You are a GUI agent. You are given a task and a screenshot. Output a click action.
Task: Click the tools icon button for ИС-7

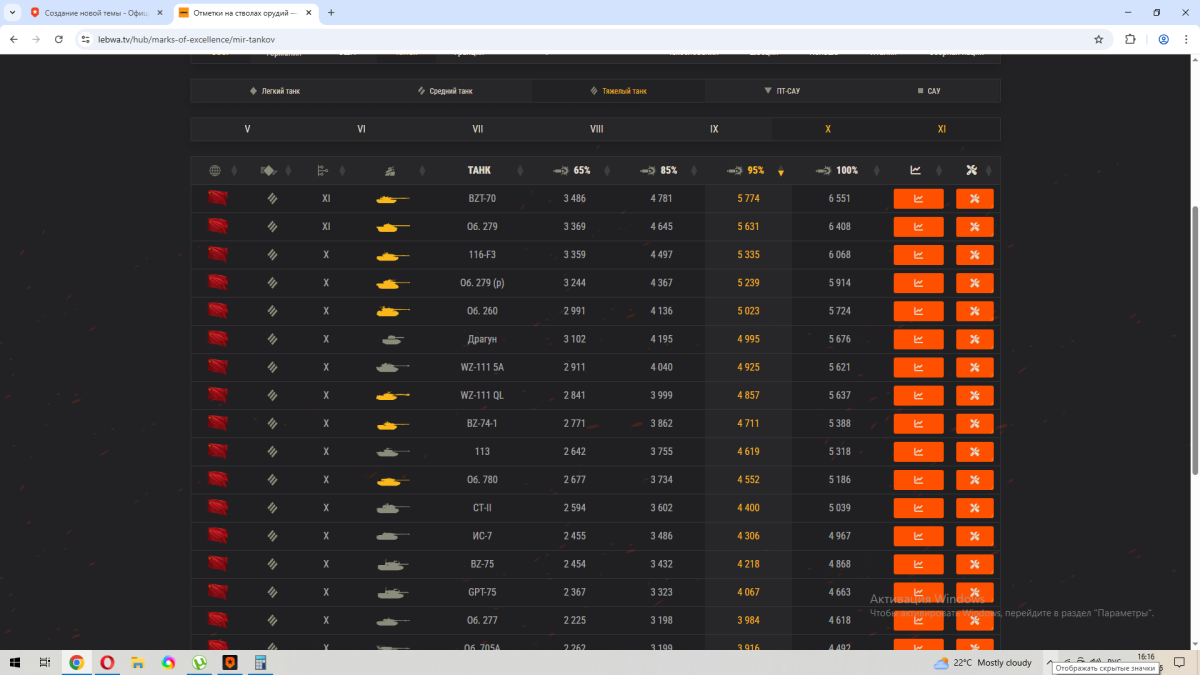(974, 536)
